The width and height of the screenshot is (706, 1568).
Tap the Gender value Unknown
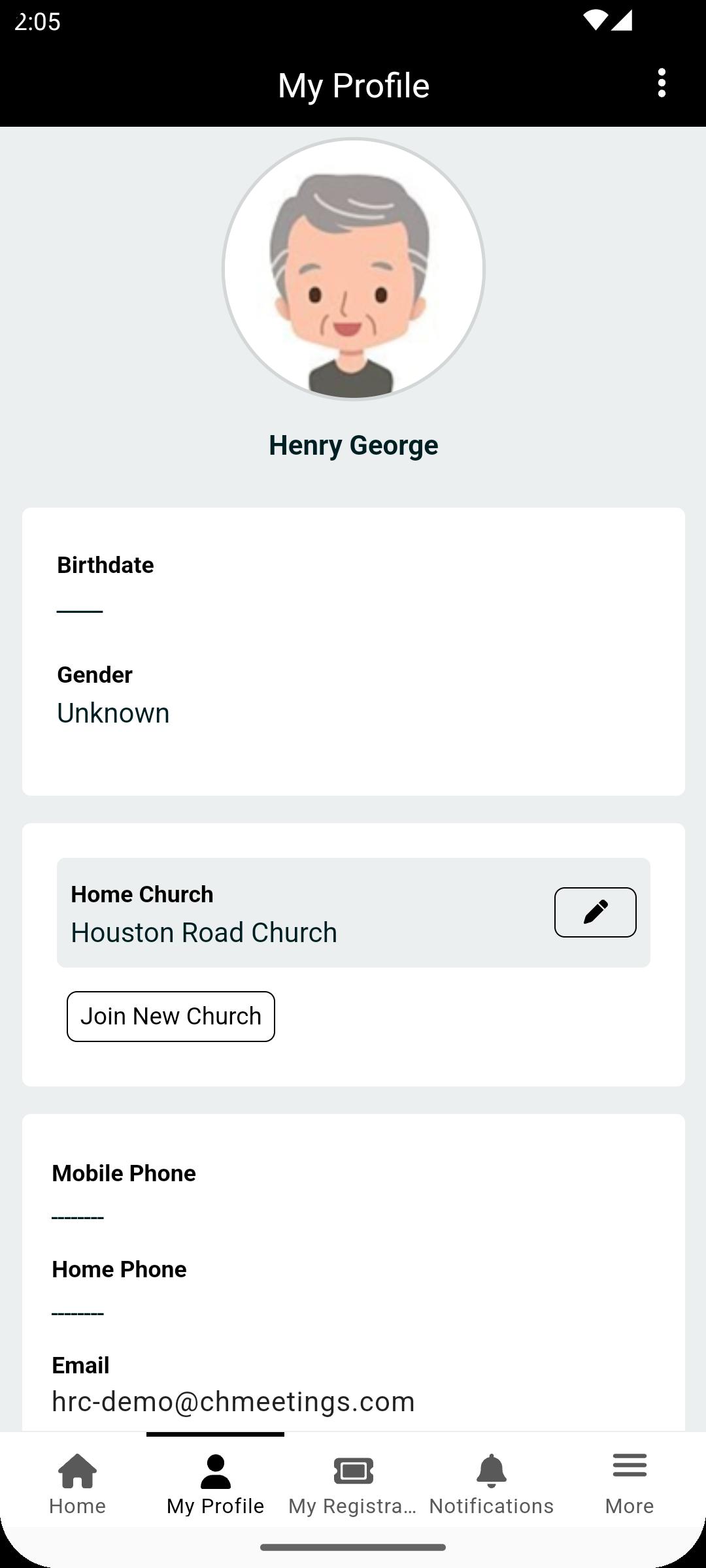point(113,713)
